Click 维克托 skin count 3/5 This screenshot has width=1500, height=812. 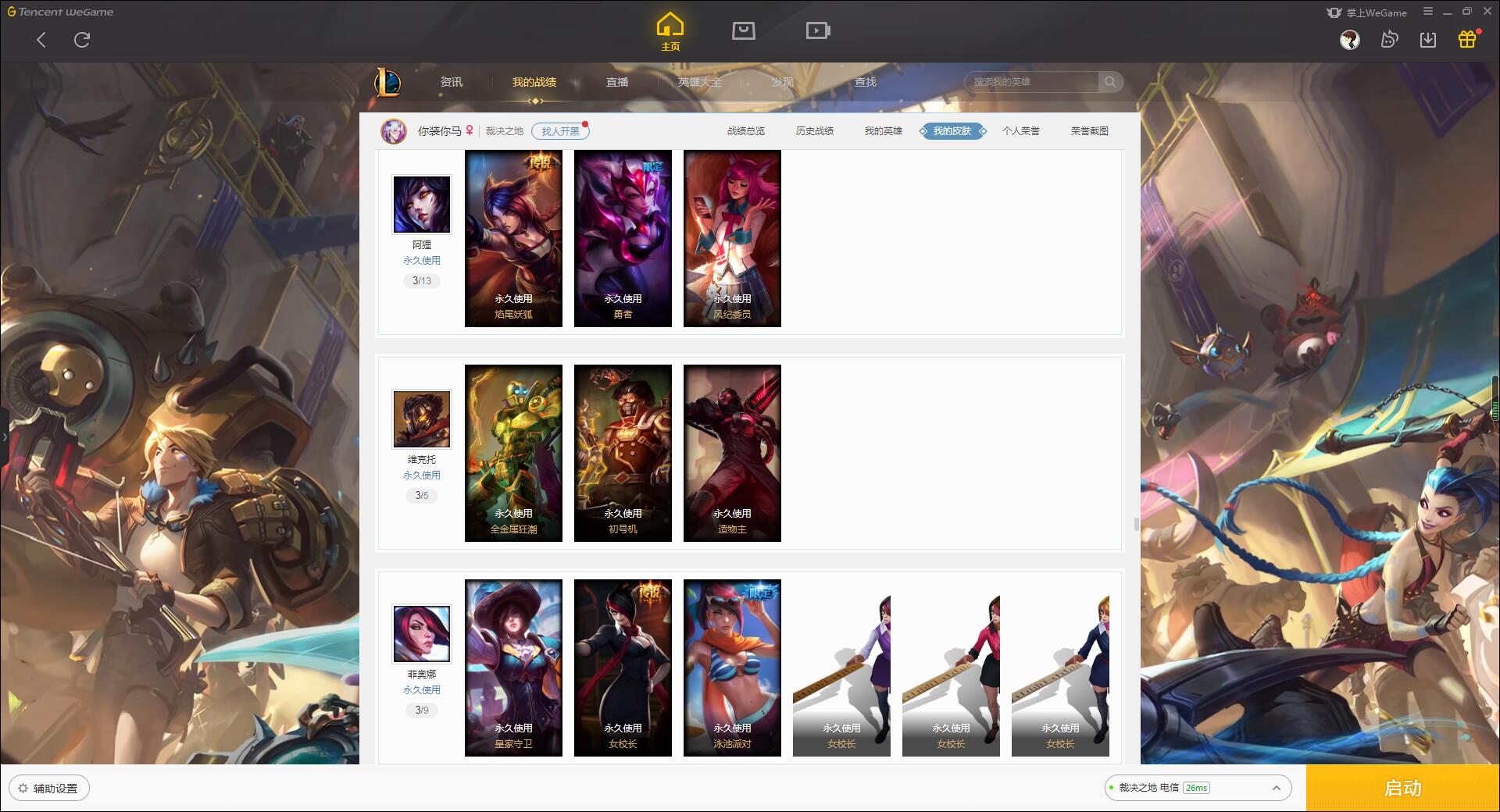coord(422,496)
